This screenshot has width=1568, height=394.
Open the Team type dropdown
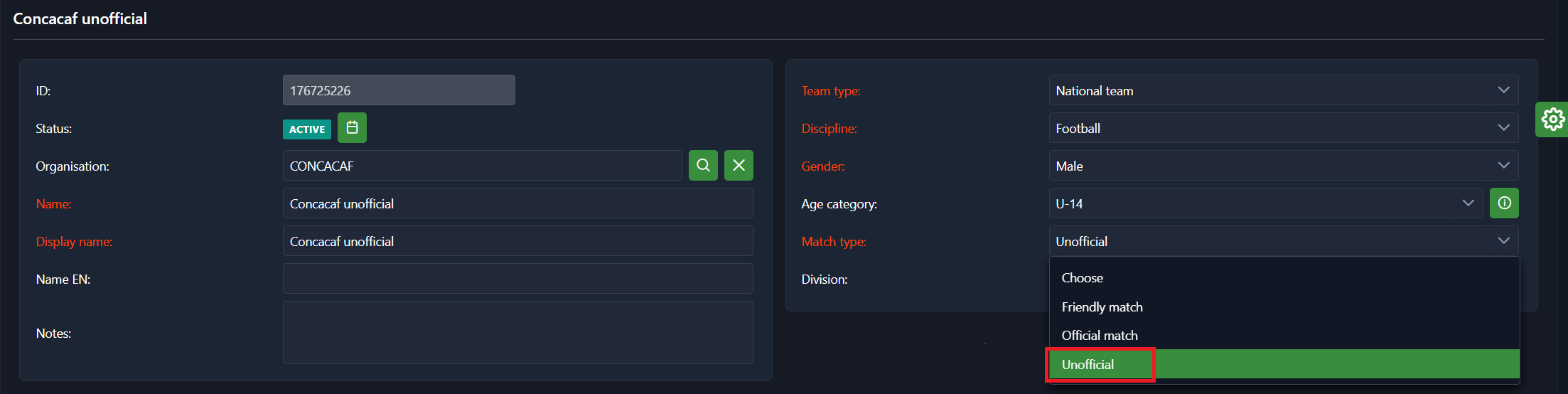(x=1283, y=90)
